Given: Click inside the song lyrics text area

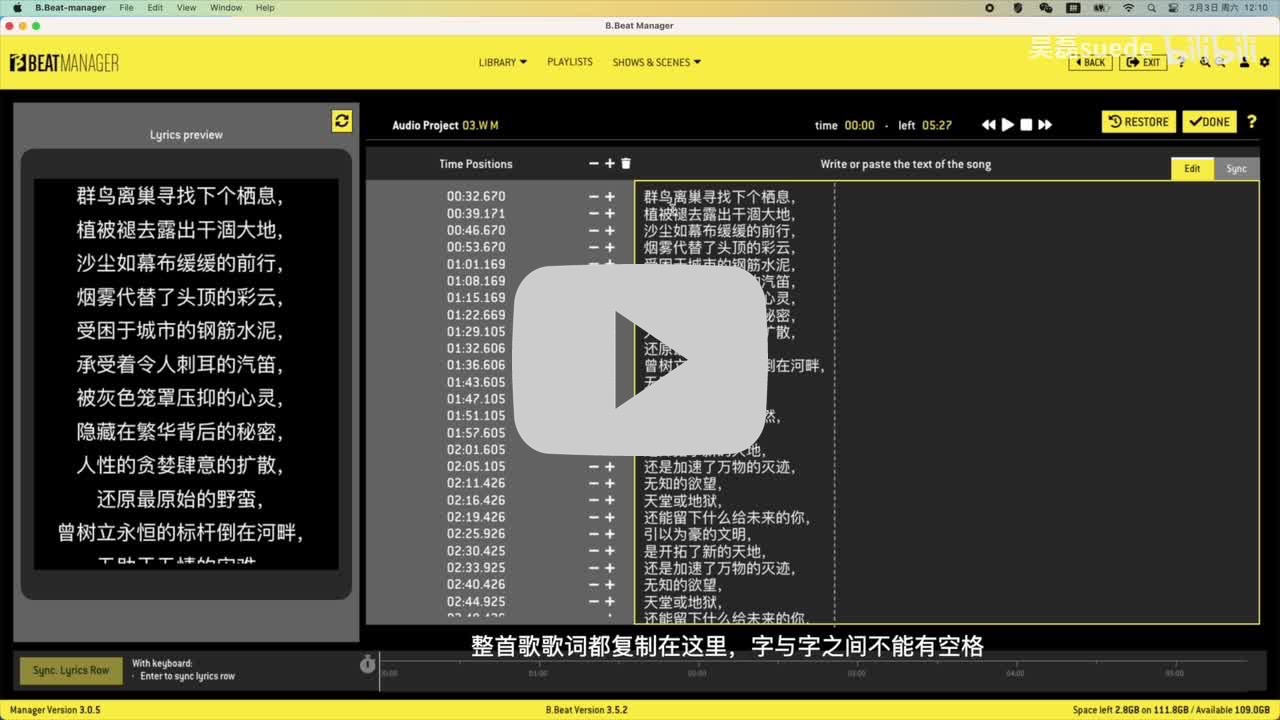Looking at the screenshot, I should [946, 402].
